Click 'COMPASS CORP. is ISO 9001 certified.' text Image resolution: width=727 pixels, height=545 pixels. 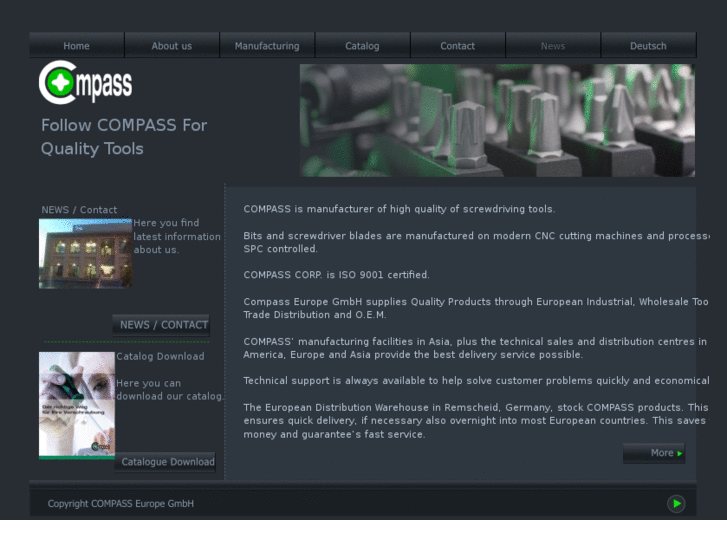click(337, 275)
